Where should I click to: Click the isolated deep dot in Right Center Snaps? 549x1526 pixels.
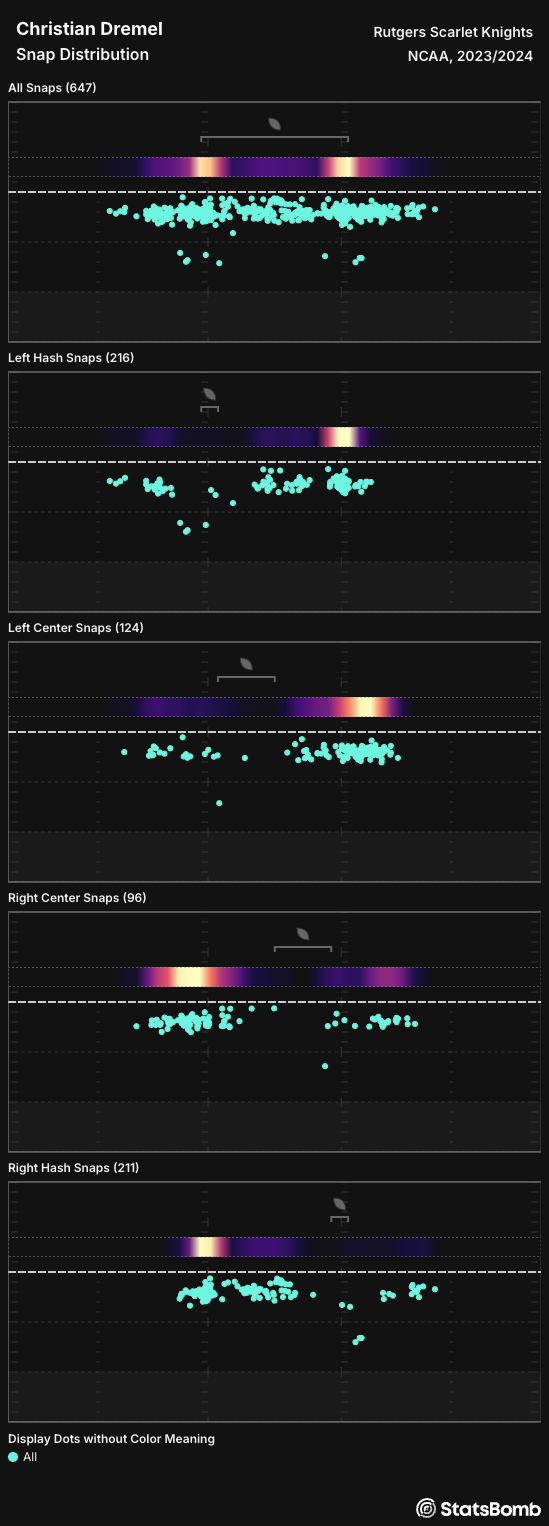pos(325,1066)
